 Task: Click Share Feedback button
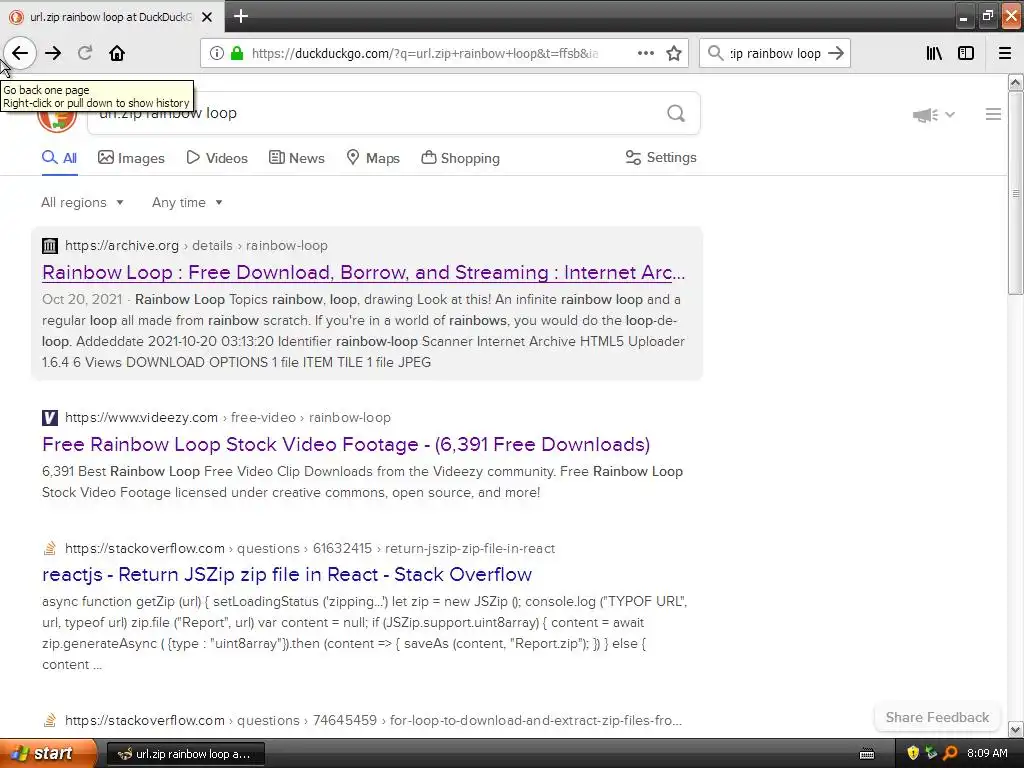click(937, 717)
